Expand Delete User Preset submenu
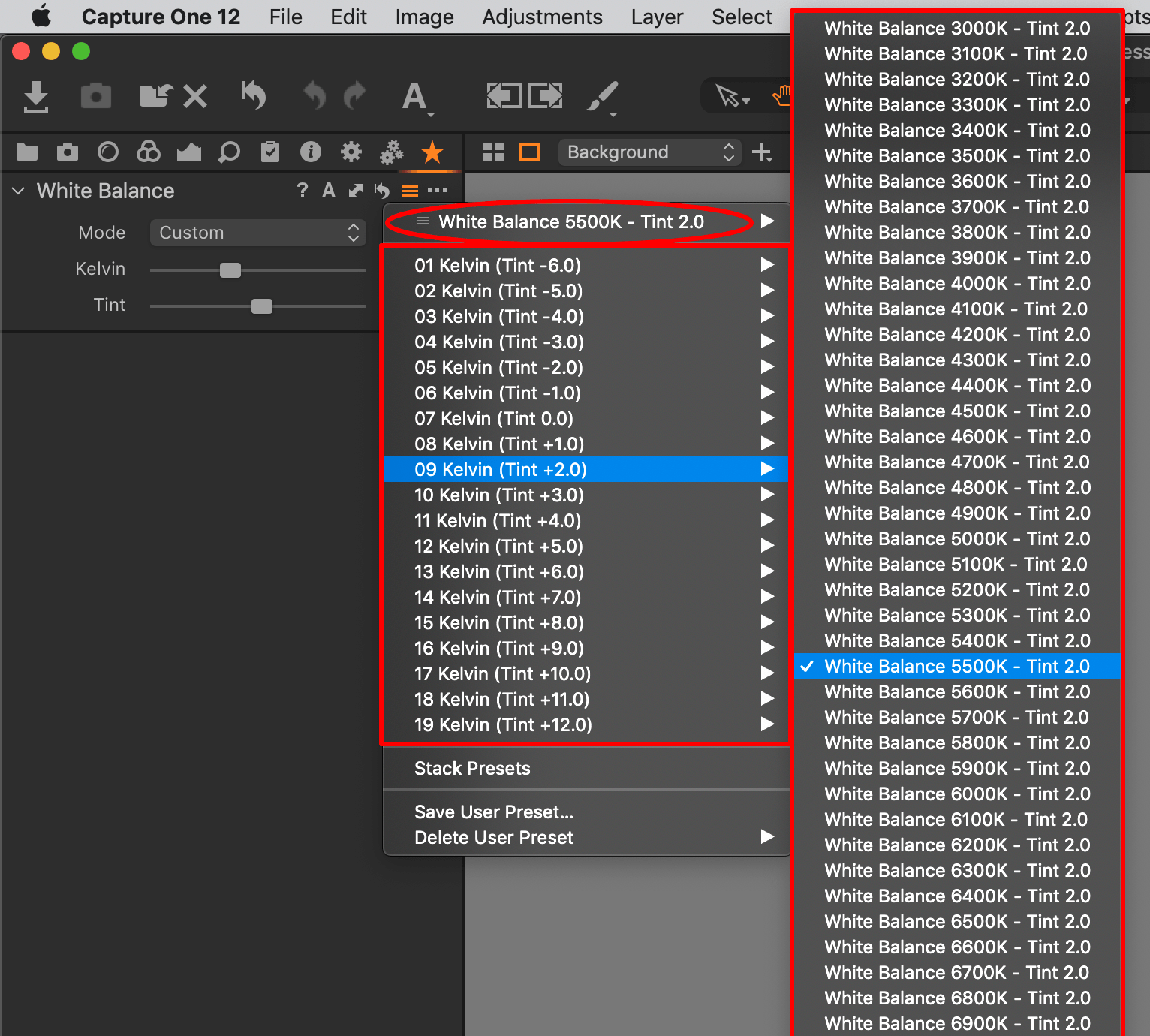Image resolution: width=1150 pixels, height=1036 pixels. click(x=586, y=837)
